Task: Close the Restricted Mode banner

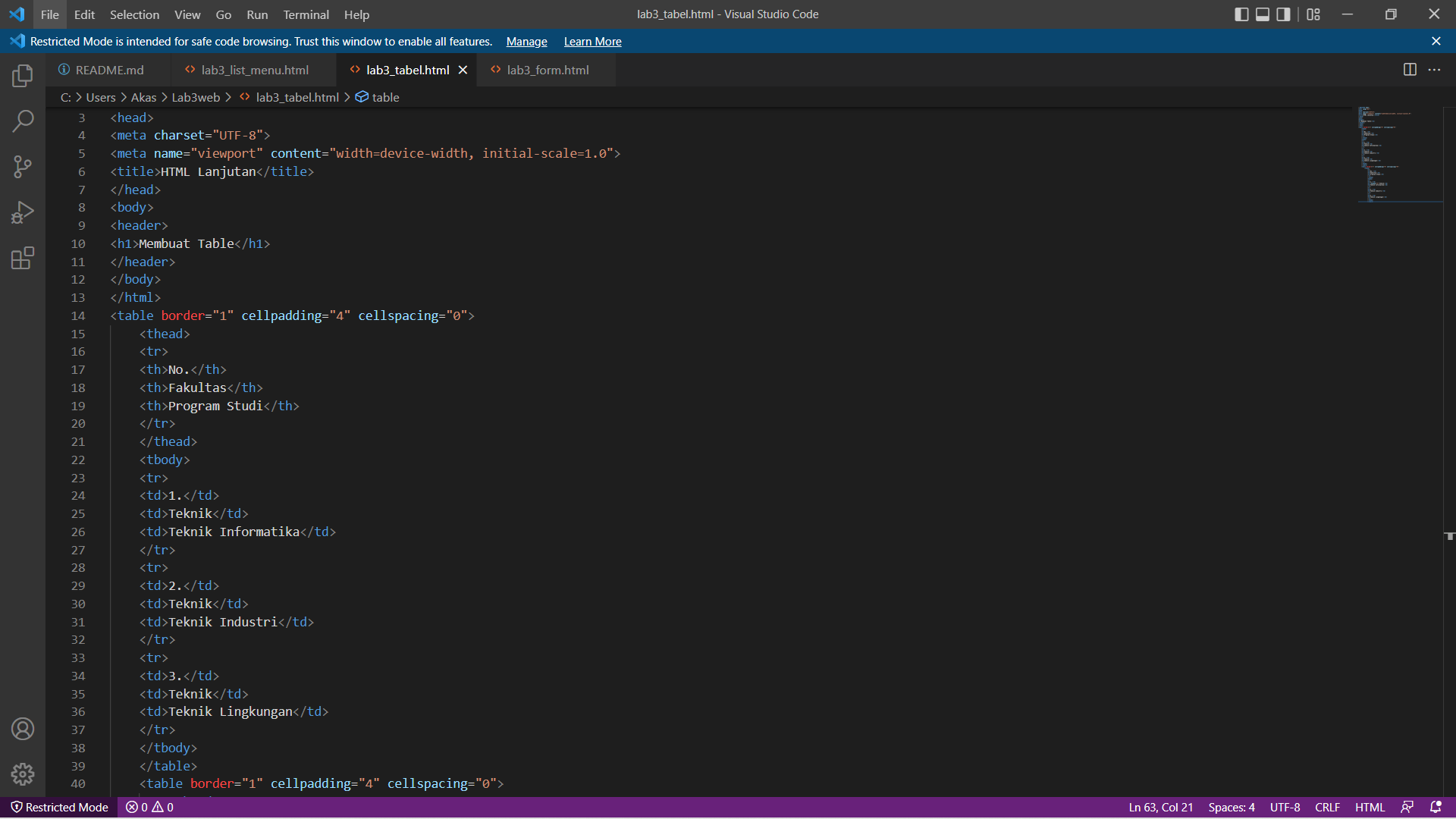Action: pyautogui.click(x=1436, y=41)
